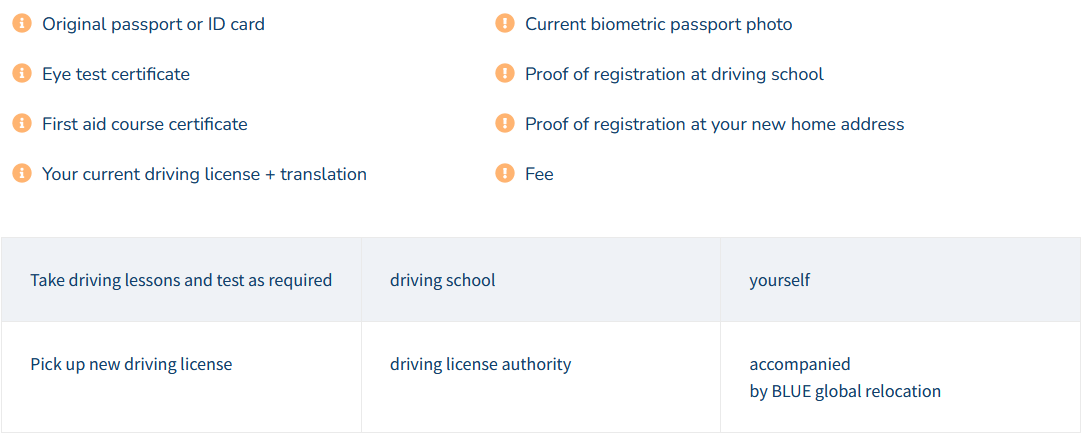Click the exclamation icon beside biometric passport photo
Screen dimensions: 1083x434
(505, 23)
